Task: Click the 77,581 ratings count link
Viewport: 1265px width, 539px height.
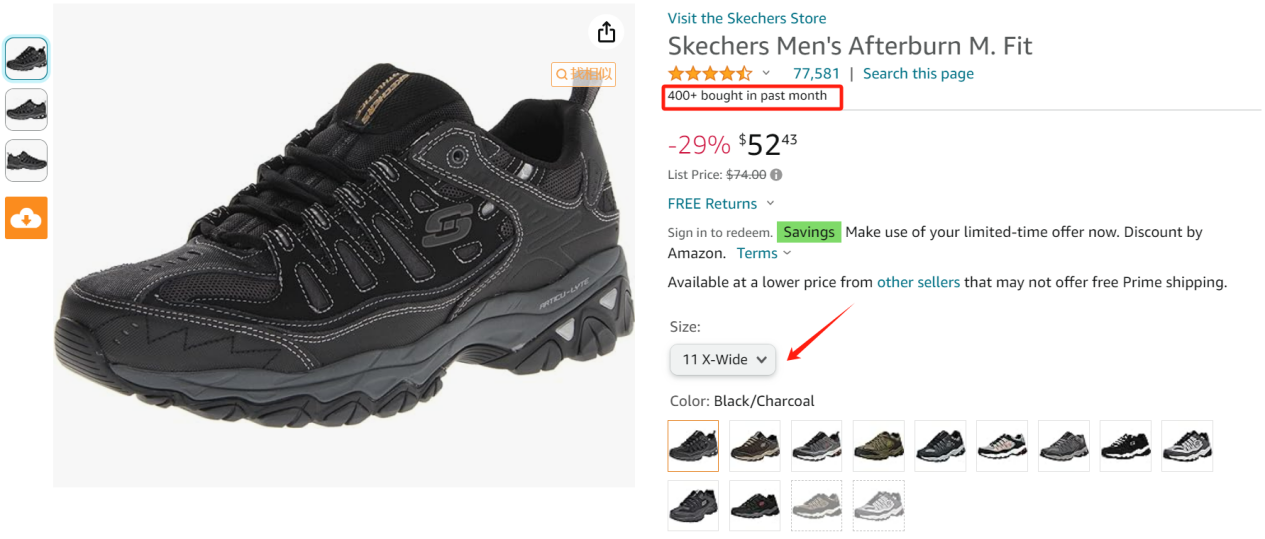Action: tap(816, 73)
